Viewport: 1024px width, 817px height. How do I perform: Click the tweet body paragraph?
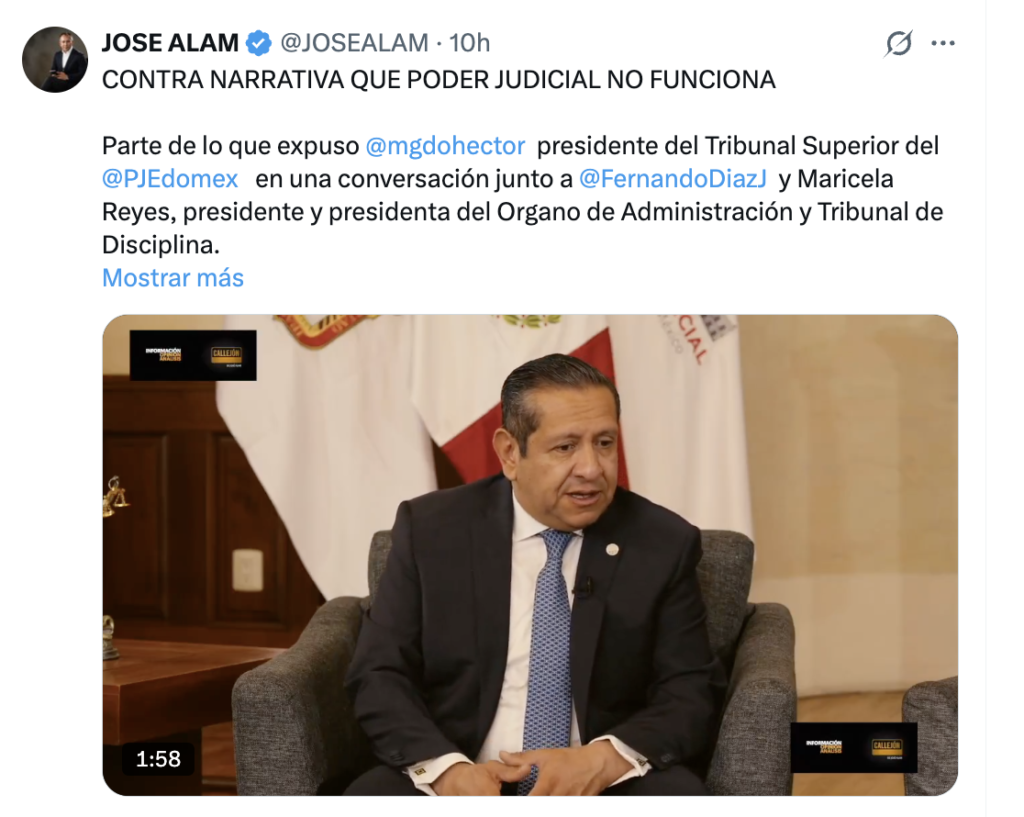pos(522,195)
